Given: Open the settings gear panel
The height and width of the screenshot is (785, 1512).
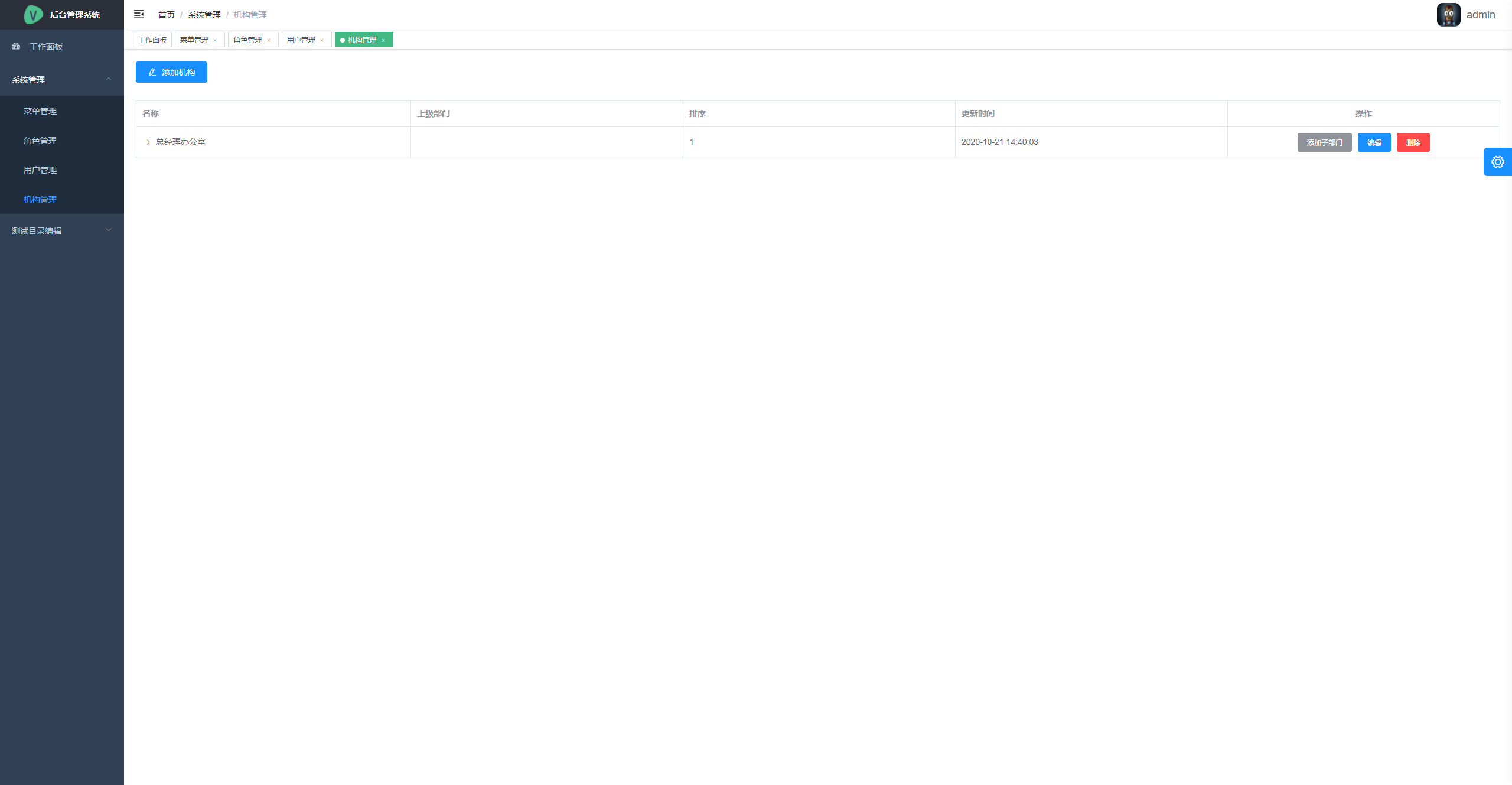Looking at the screenshot, I should click(1497, 162).
